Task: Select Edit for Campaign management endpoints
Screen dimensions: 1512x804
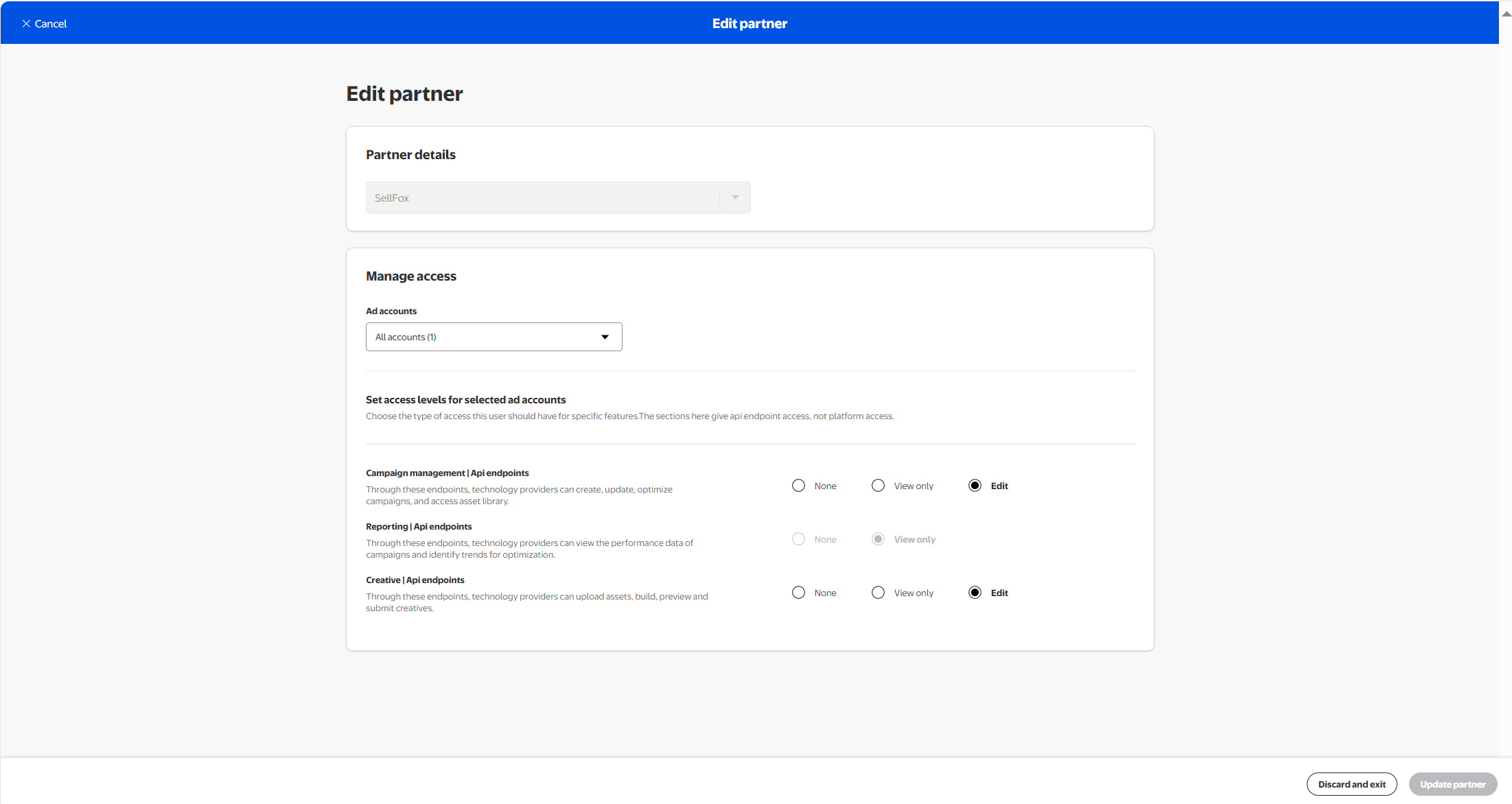Action: click(975, 486)
